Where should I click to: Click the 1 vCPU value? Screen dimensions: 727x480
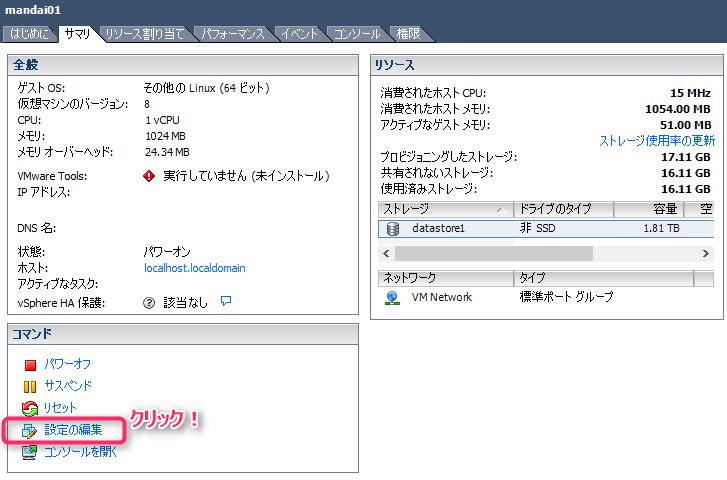point(162,121)
